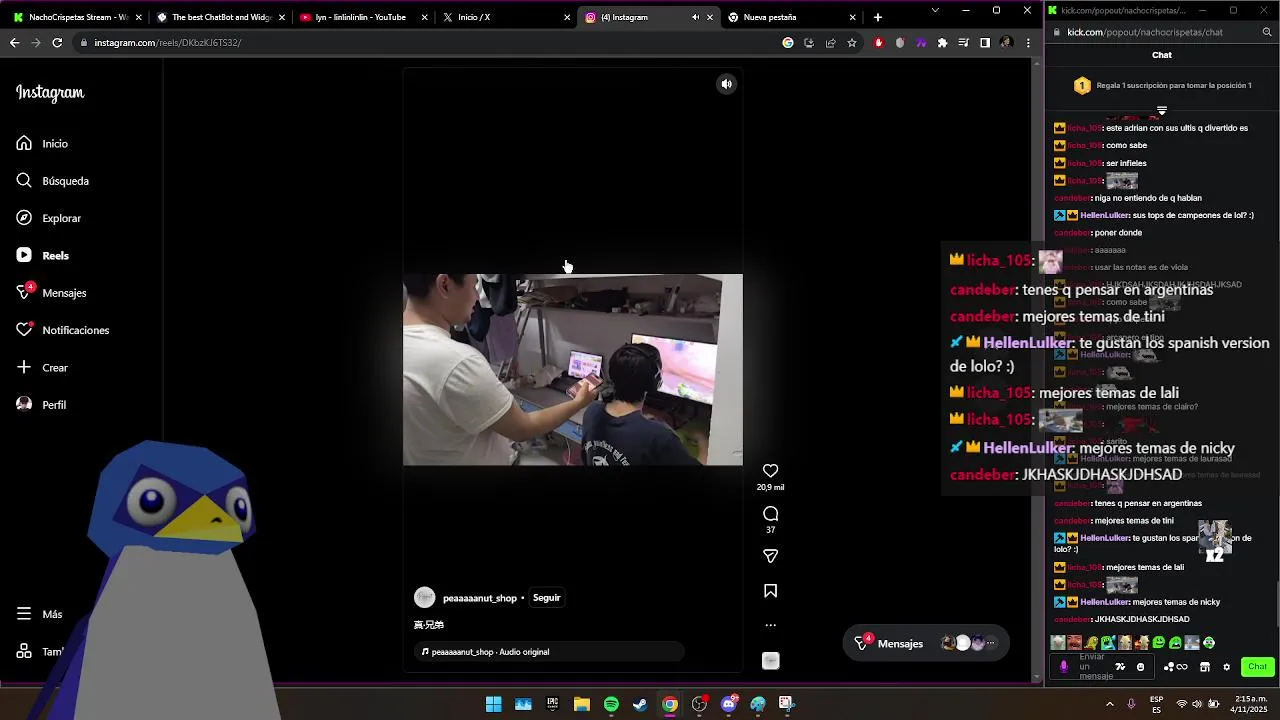Click the Kick chat points infinity icon
The width and height of the screenshot is (1280, 720).
[1176, 667]
